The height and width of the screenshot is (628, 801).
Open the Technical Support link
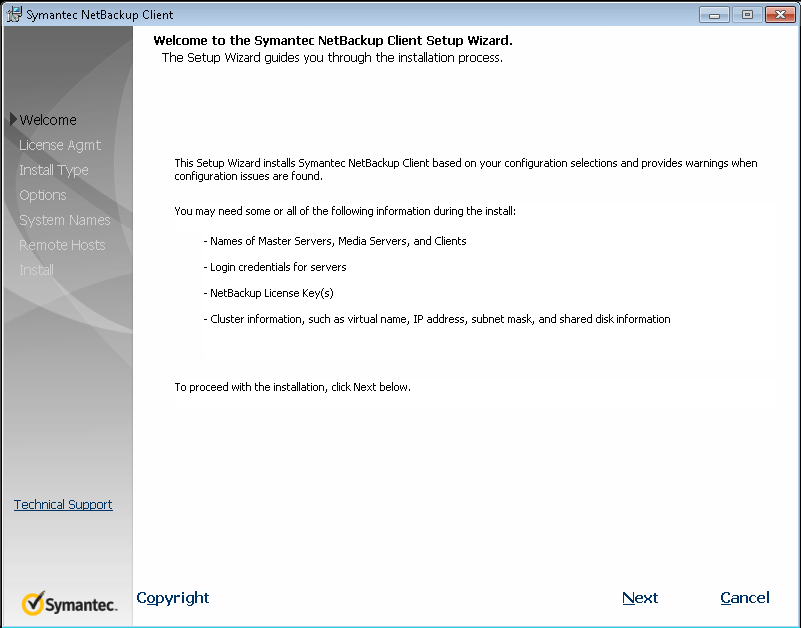pos(62,504)
